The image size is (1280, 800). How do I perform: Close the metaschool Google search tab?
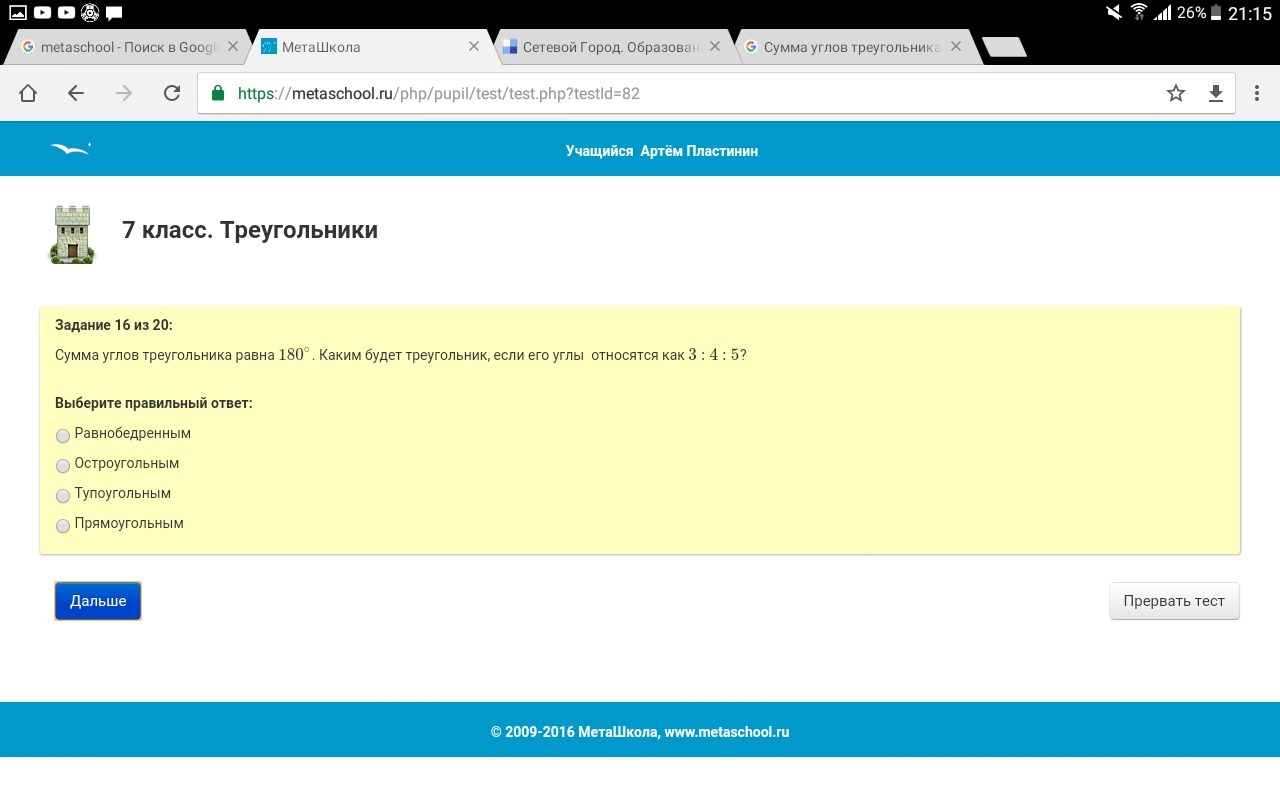coord(233,46)
